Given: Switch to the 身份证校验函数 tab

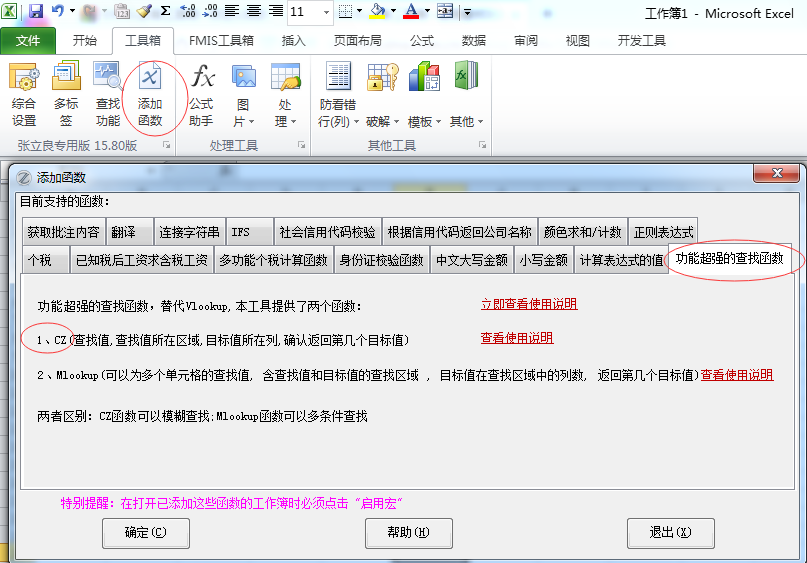Looking at the screenshot, I should [x=381, y=260].
